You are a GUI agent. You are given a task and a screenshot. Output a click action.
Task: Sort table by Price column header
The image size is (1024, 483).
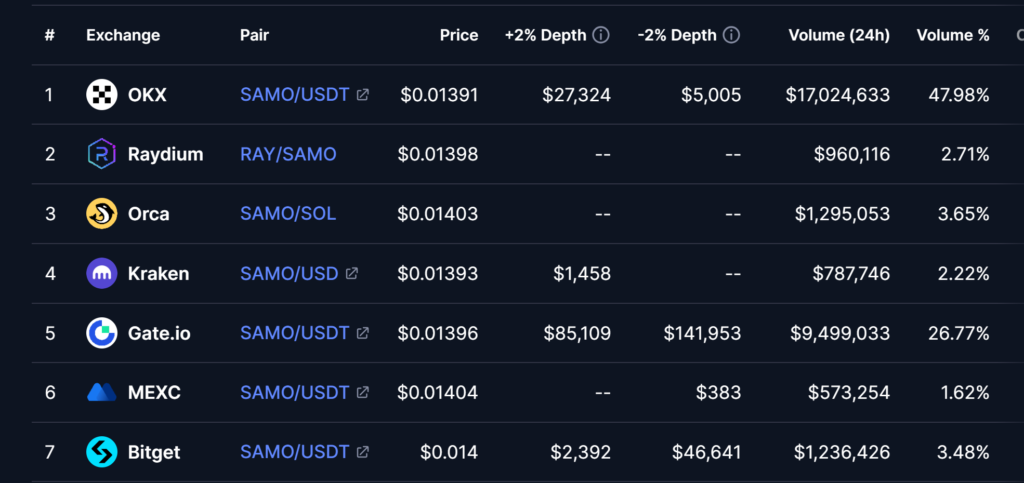pyautogui.click(x=459, y=35)
